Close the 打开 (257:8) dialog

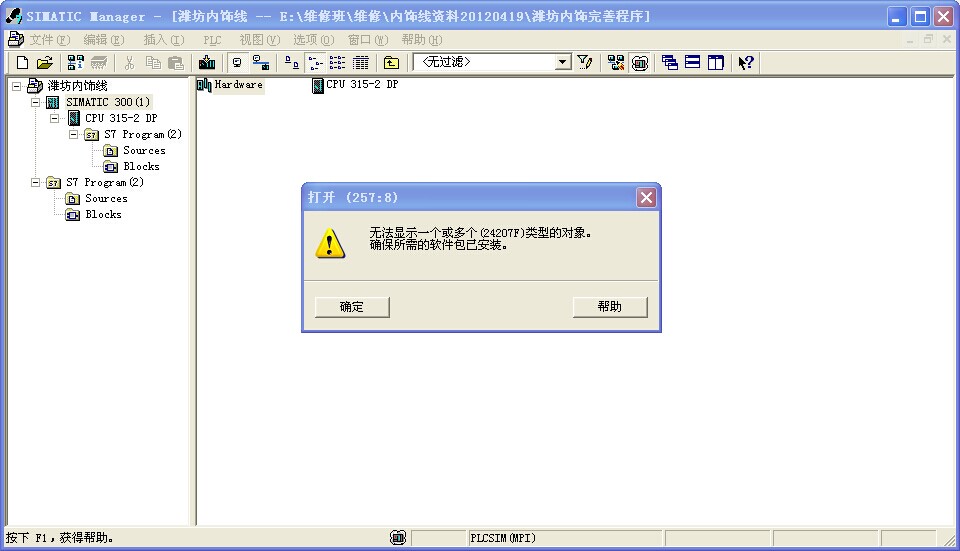tap(646, 198)
